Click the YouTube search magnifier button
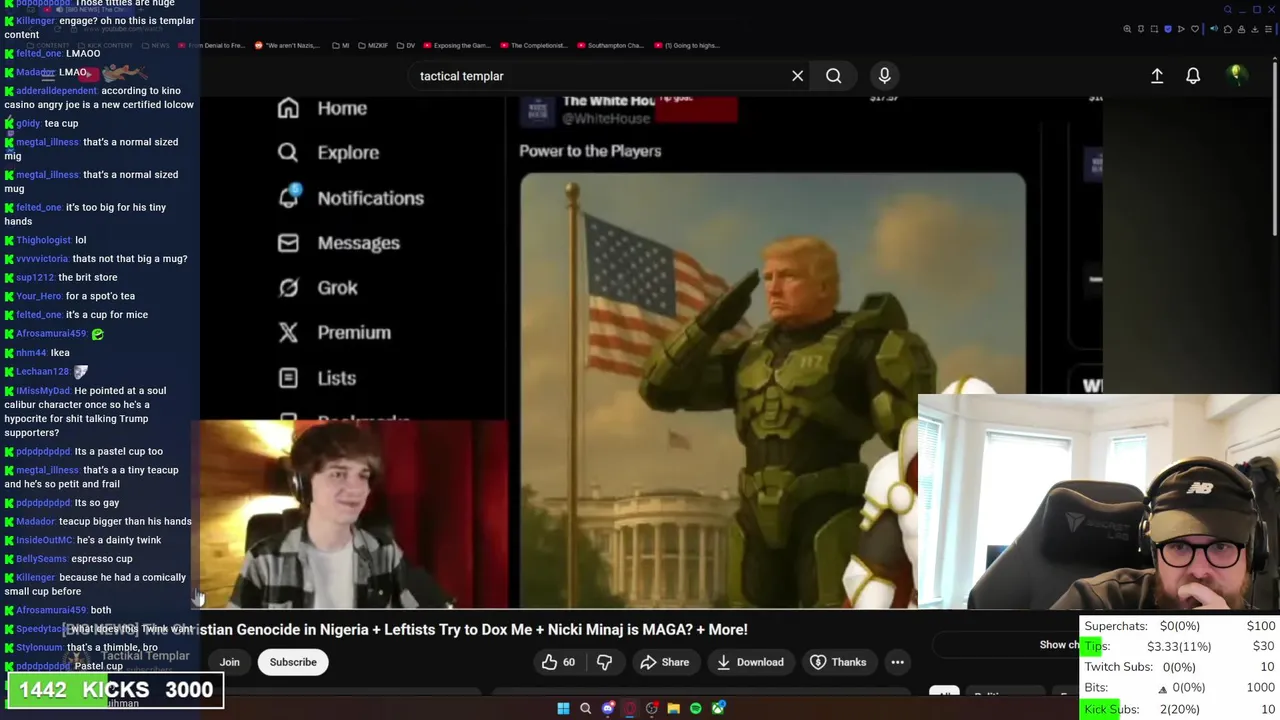Screen dimensions: 1280x720 tap(833, 76)
